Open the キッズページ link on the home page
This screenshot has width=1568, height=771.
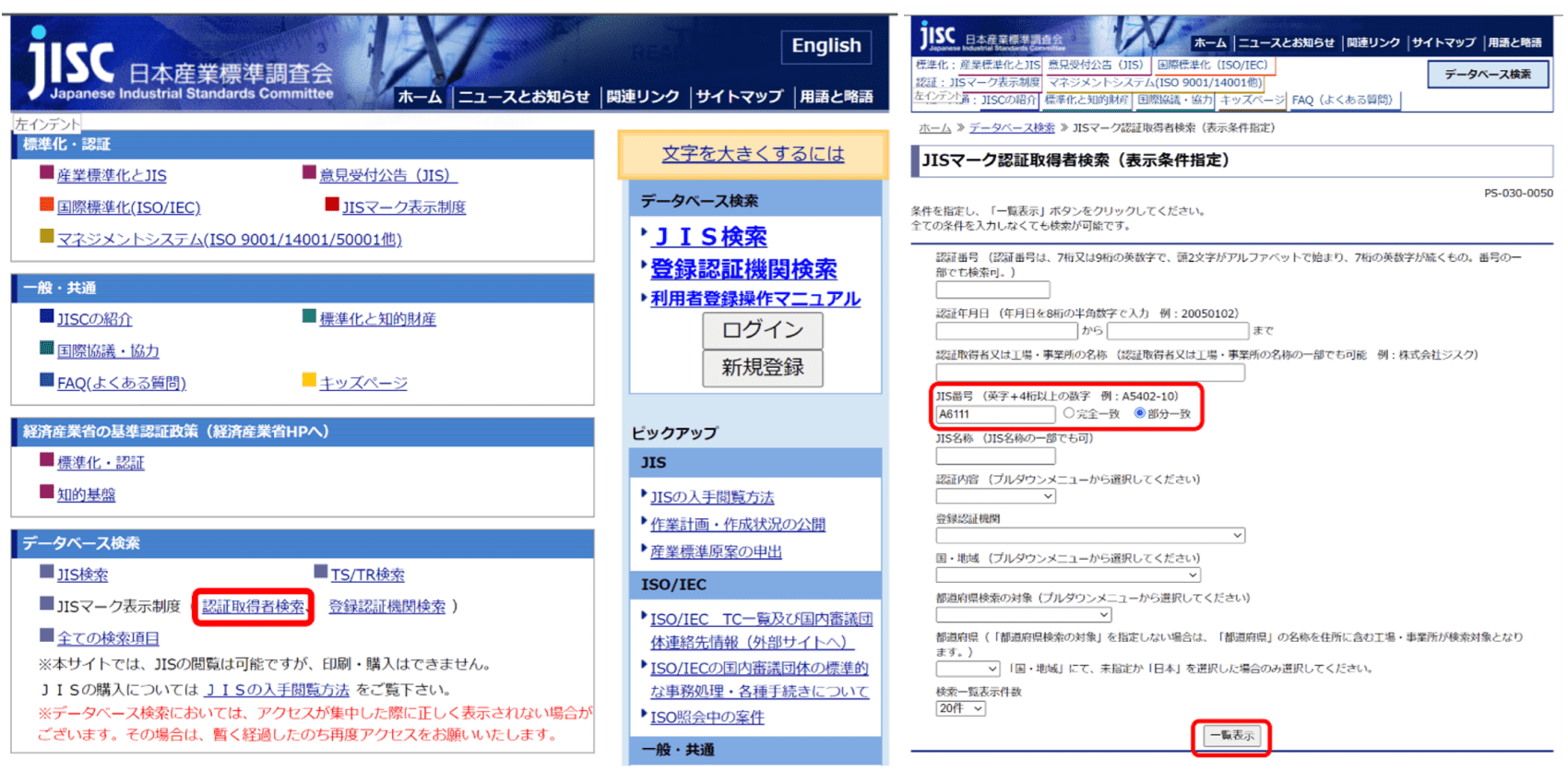(363, 383)
